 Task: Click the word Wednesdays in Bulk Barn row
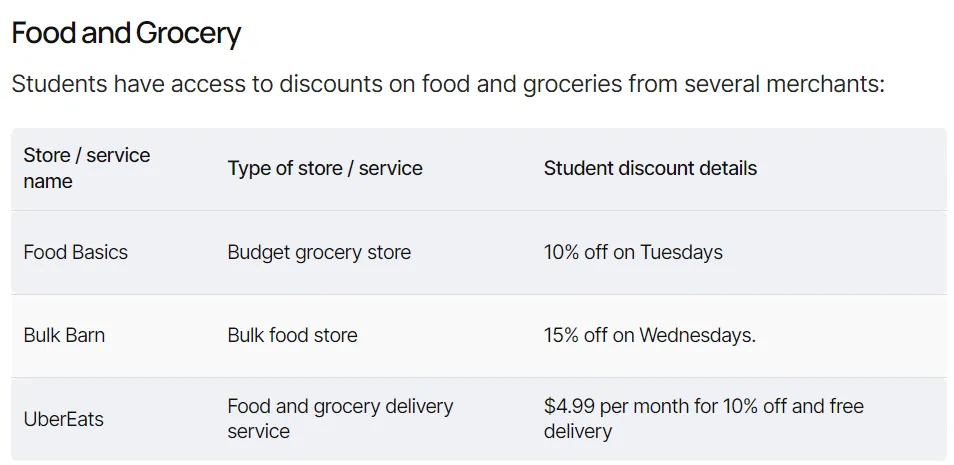tap(696, 335)
